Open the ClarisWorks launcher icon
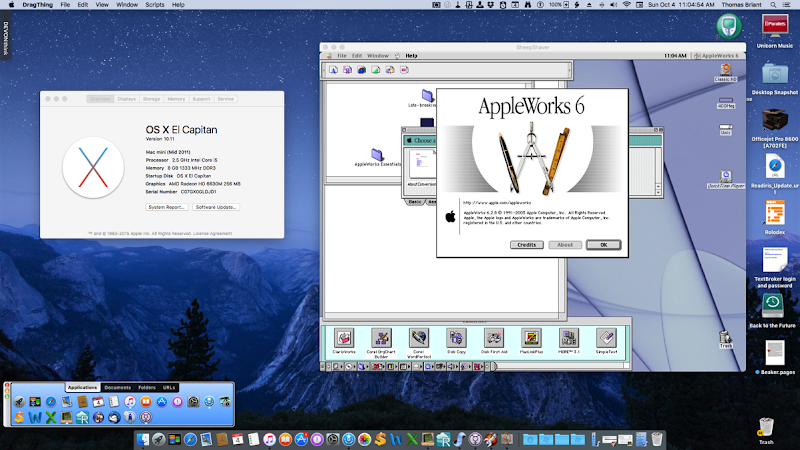 click(x=343, y=338)
